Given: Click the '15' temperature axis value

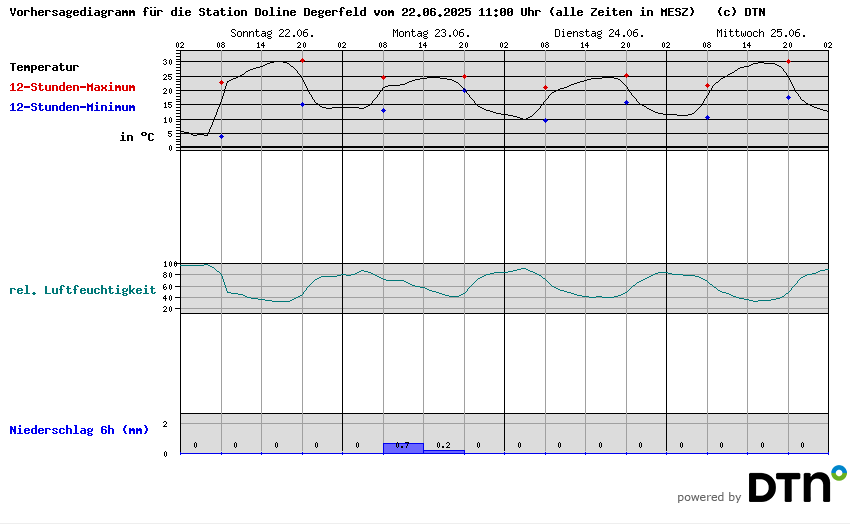Looking at the screenshot, I should (168, 105).
